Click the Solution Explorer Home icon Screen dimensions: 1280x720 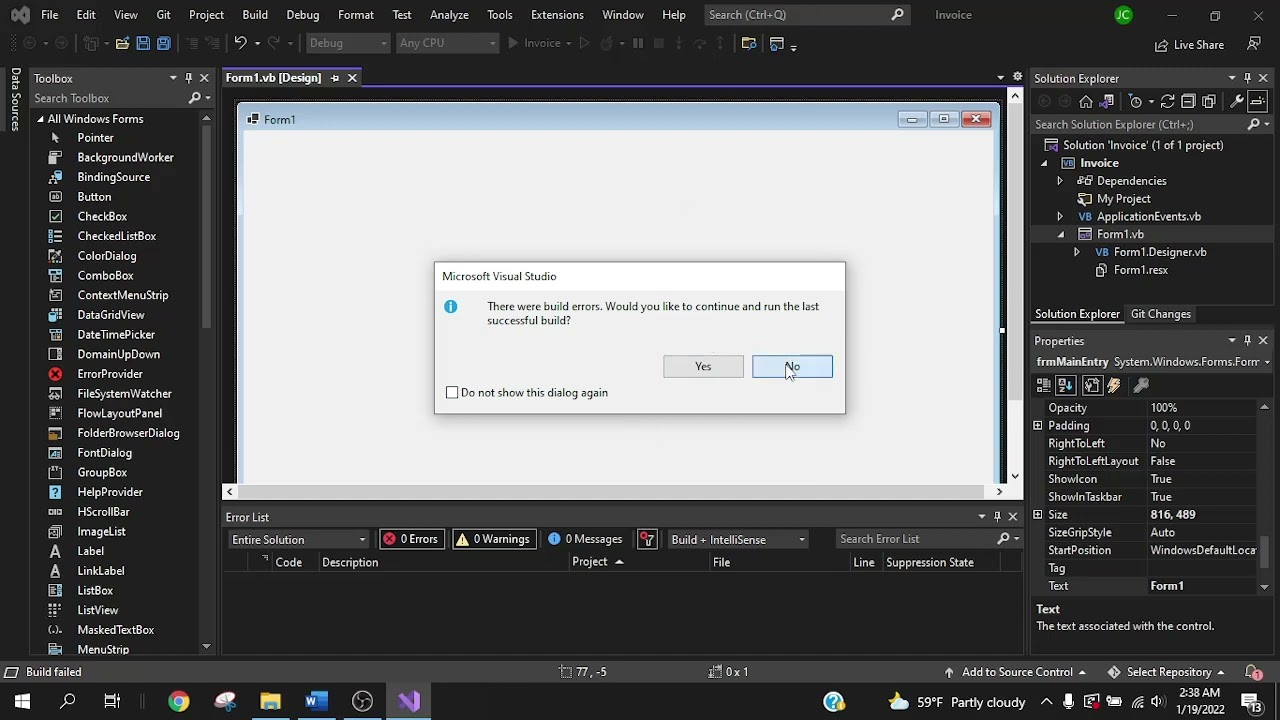[x=1086, y=102]
